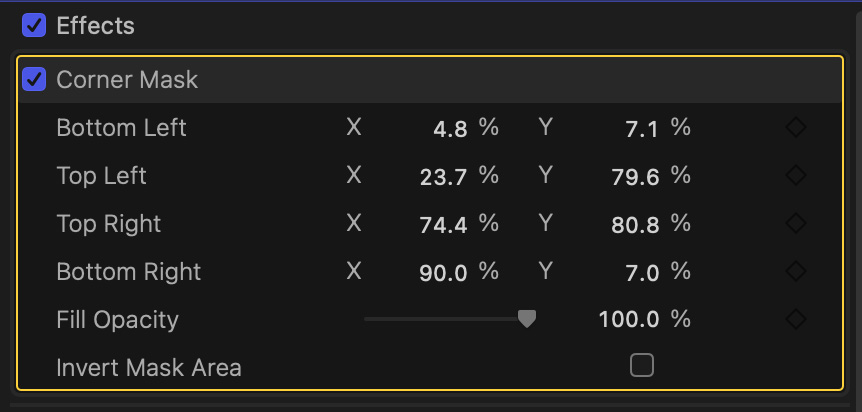Enable Invert Mask Area checkbox
Screen dimensions: 862x412
[x=641, y=366]
